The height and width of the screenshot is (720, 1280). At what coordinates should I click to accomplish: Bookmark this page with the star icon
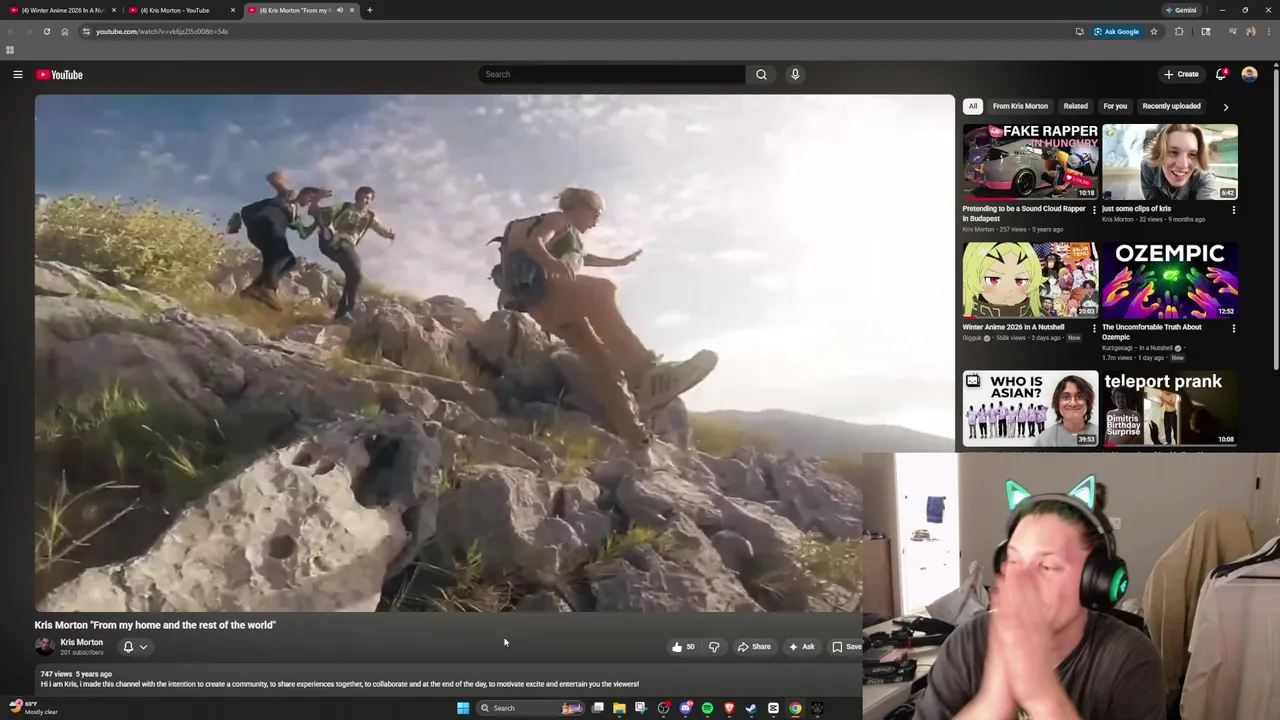pyautogui.click(x=1153, y=31)
